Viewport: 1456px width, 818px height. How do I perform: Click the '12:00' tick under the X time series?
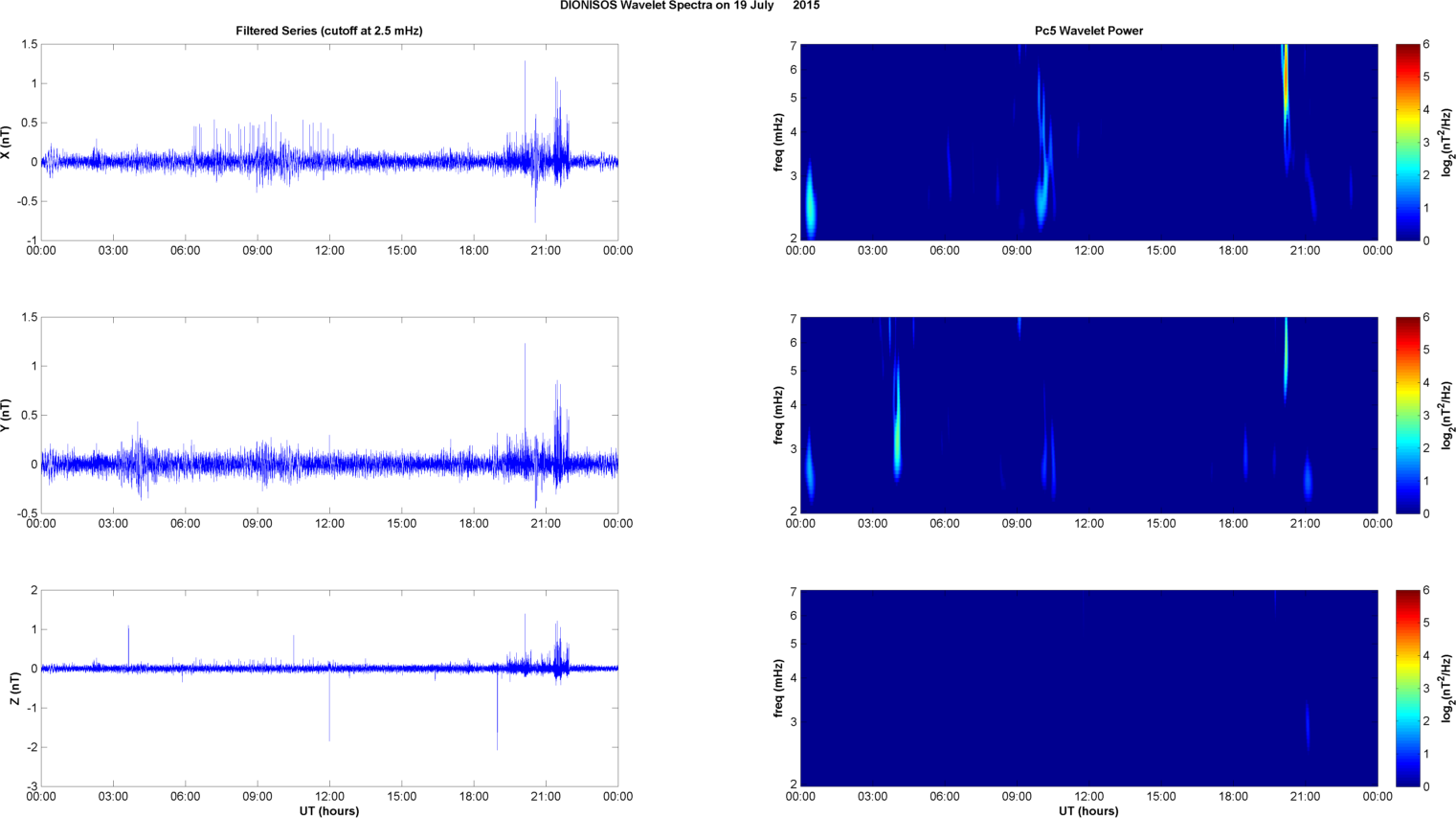coord(329,251)
